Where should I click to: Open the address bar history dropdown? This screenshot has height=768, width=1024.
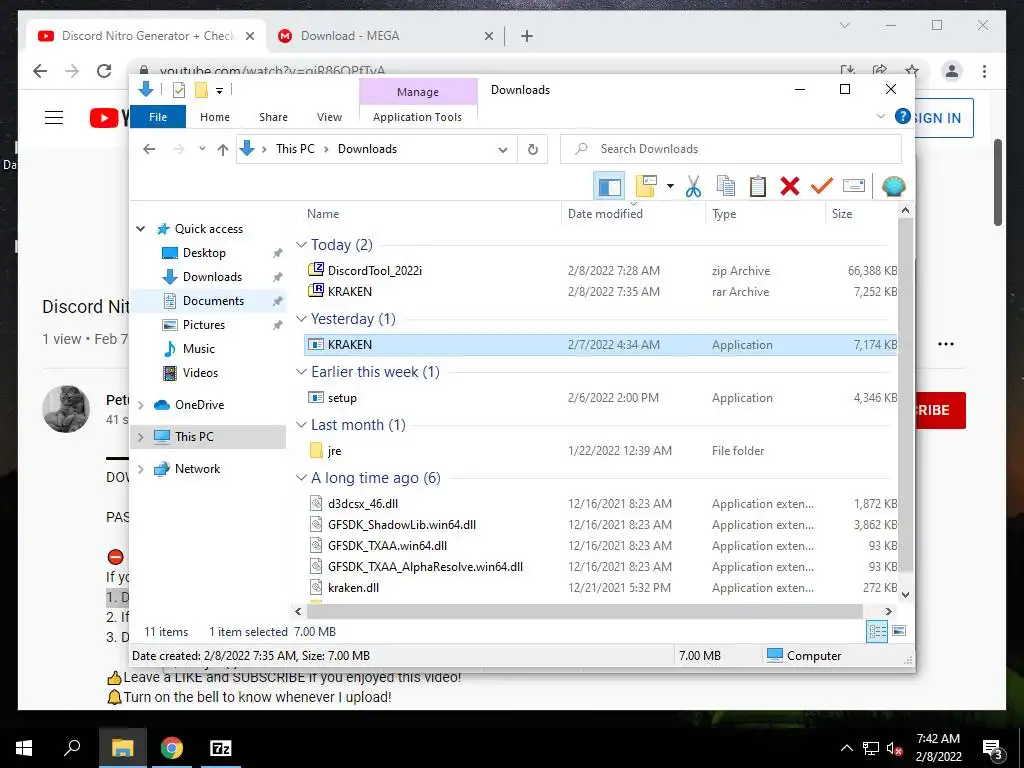(x=503, y=150)
